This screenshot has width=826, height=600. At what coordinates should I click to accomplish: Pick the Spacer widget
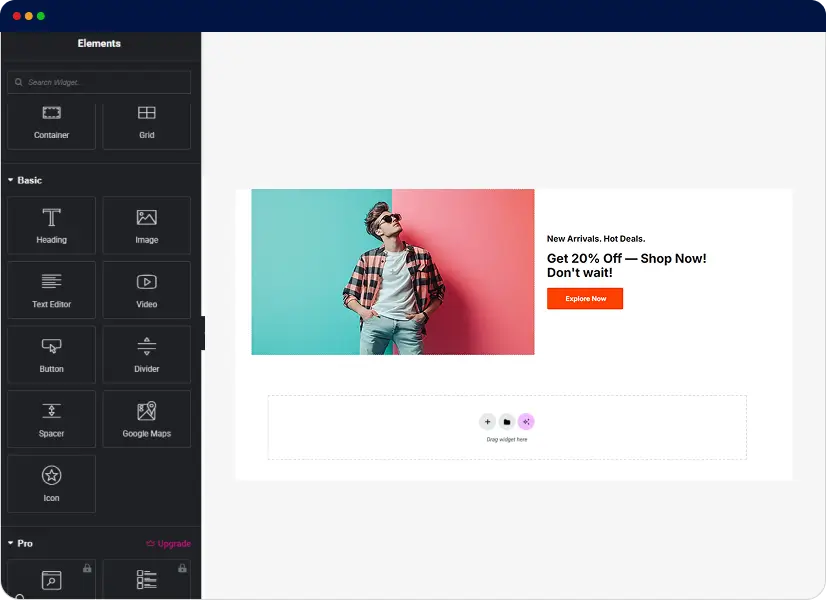click(x=51, y=419)
